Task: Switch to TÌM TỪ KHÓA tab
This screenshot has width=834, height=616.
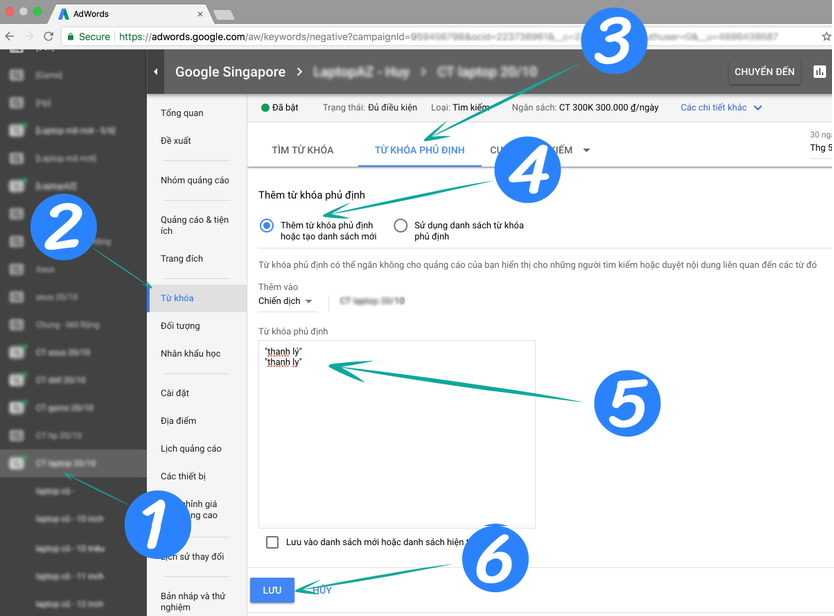Action: click(303, 150)
